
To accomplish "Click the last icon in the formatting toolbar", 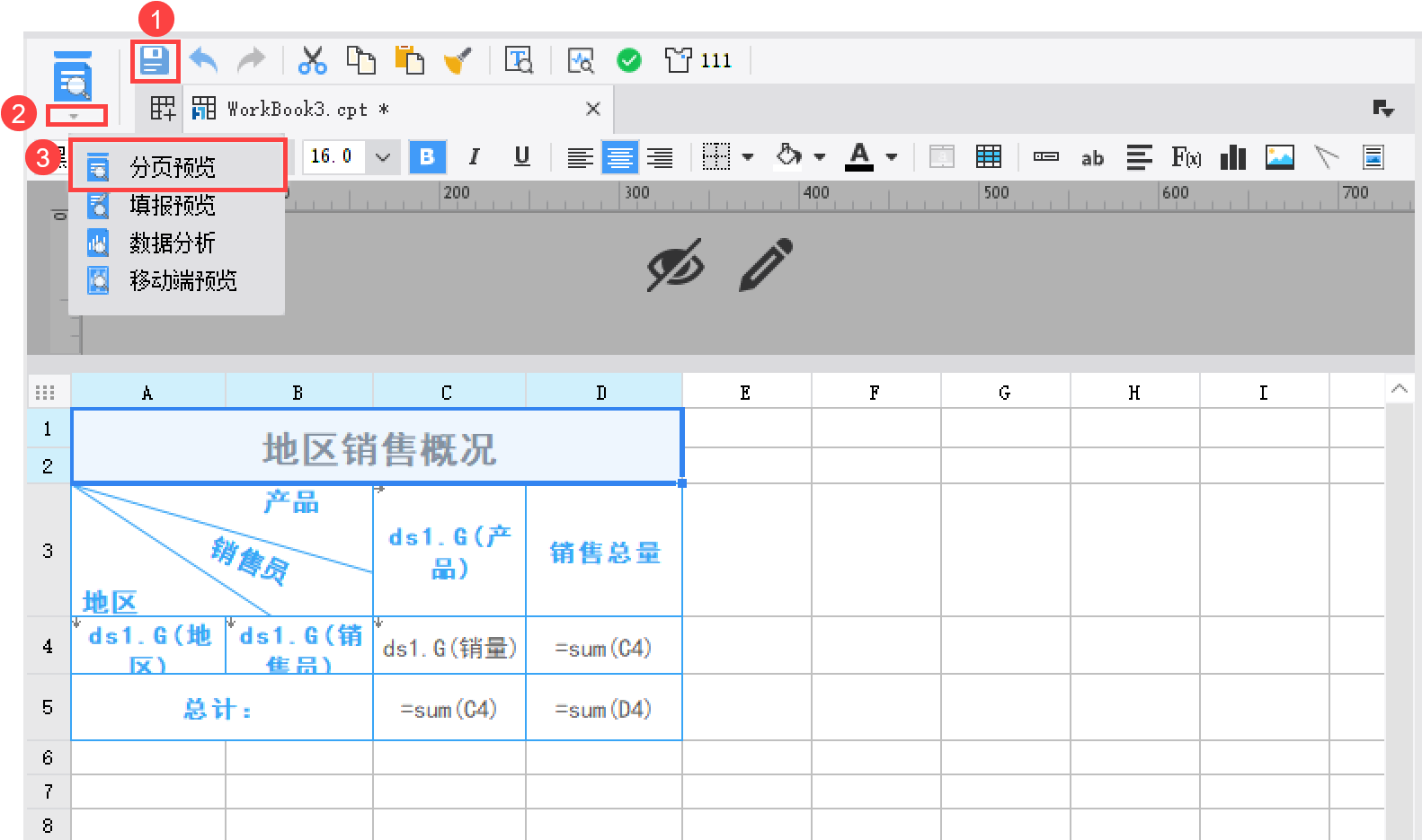I will 1373,157.
